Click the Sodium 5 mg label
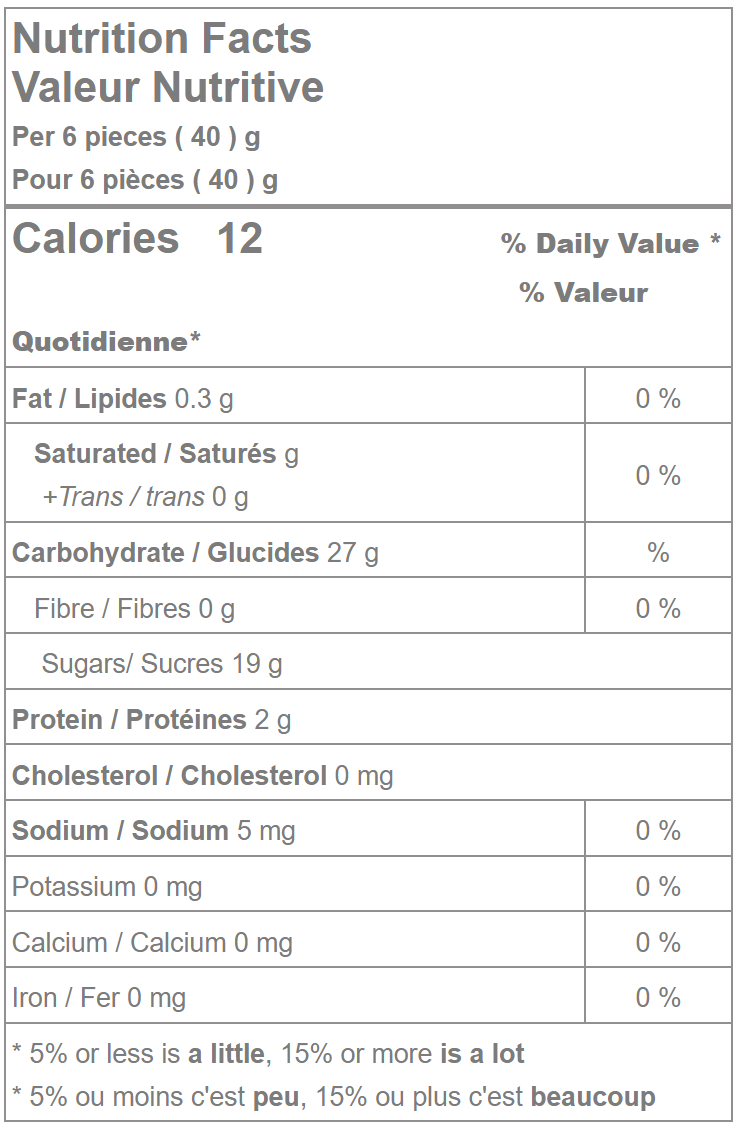This screenshot has height=1128, width=739. pos(153,831)
